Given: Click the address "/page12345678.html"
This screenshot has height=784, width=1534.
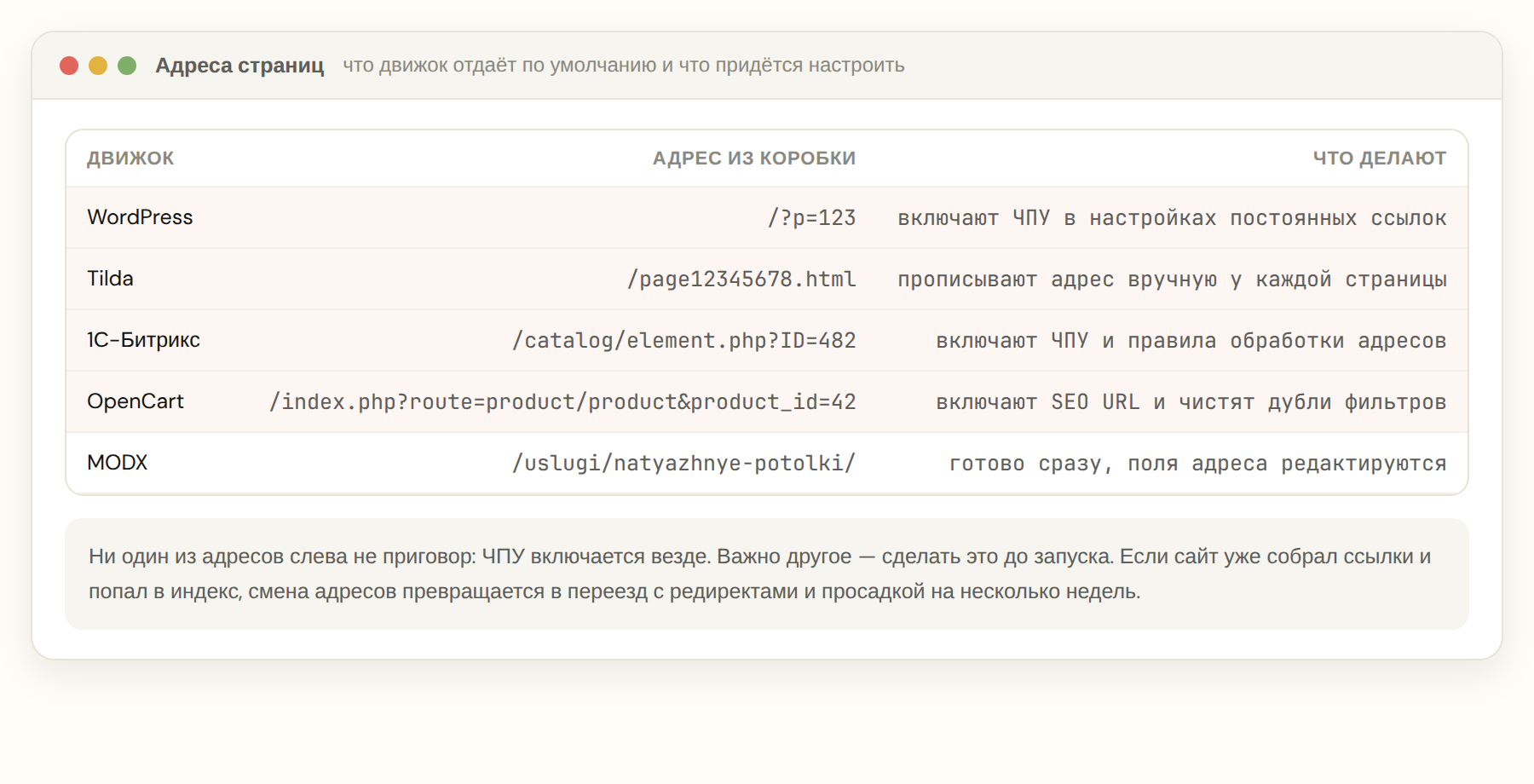Looking at the screenshot, I should (741, 279).
